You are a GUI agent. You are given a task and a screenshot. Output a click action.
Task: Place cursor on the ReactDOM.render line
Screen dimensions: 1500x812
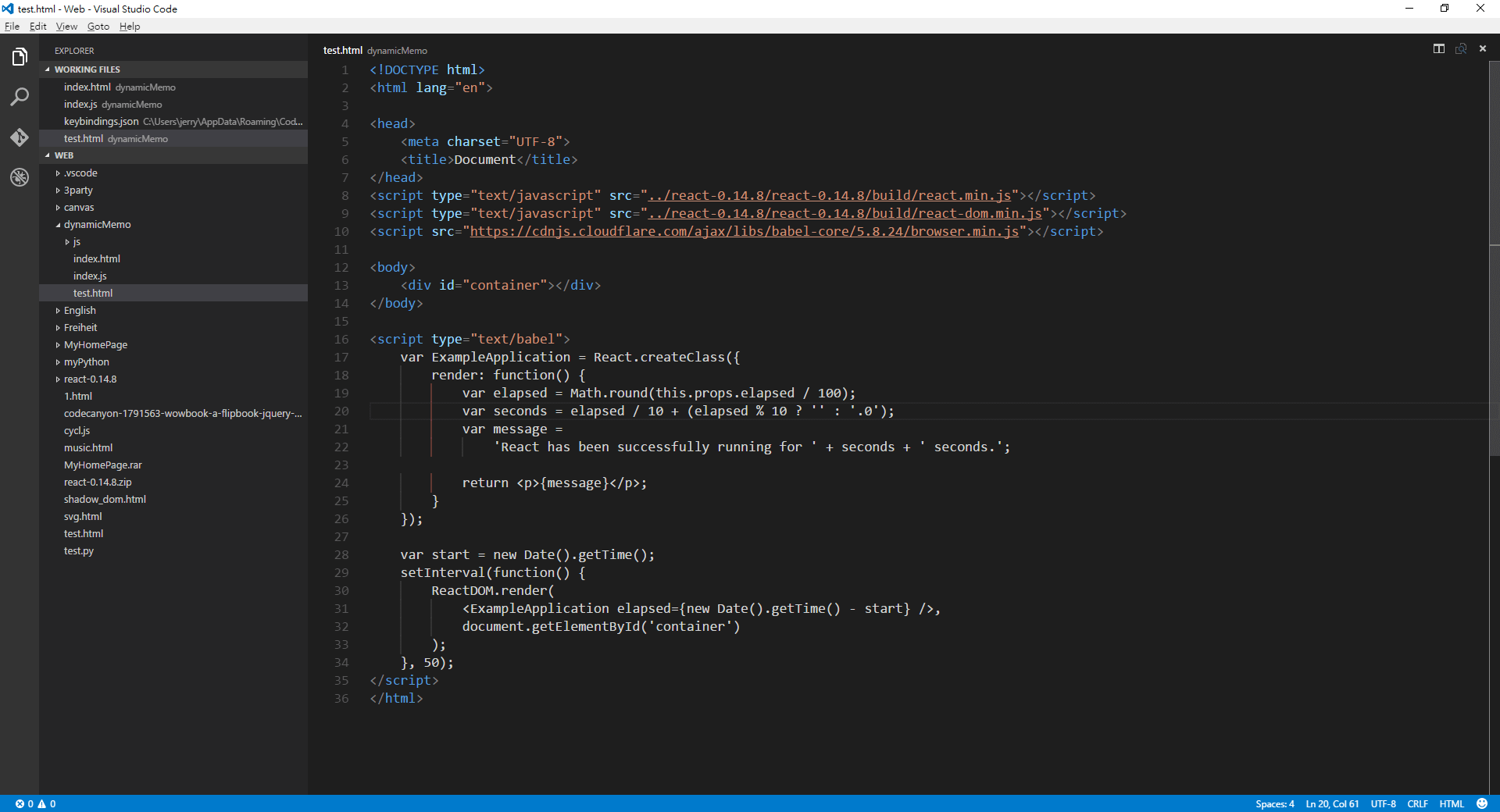tap(492, 590)
